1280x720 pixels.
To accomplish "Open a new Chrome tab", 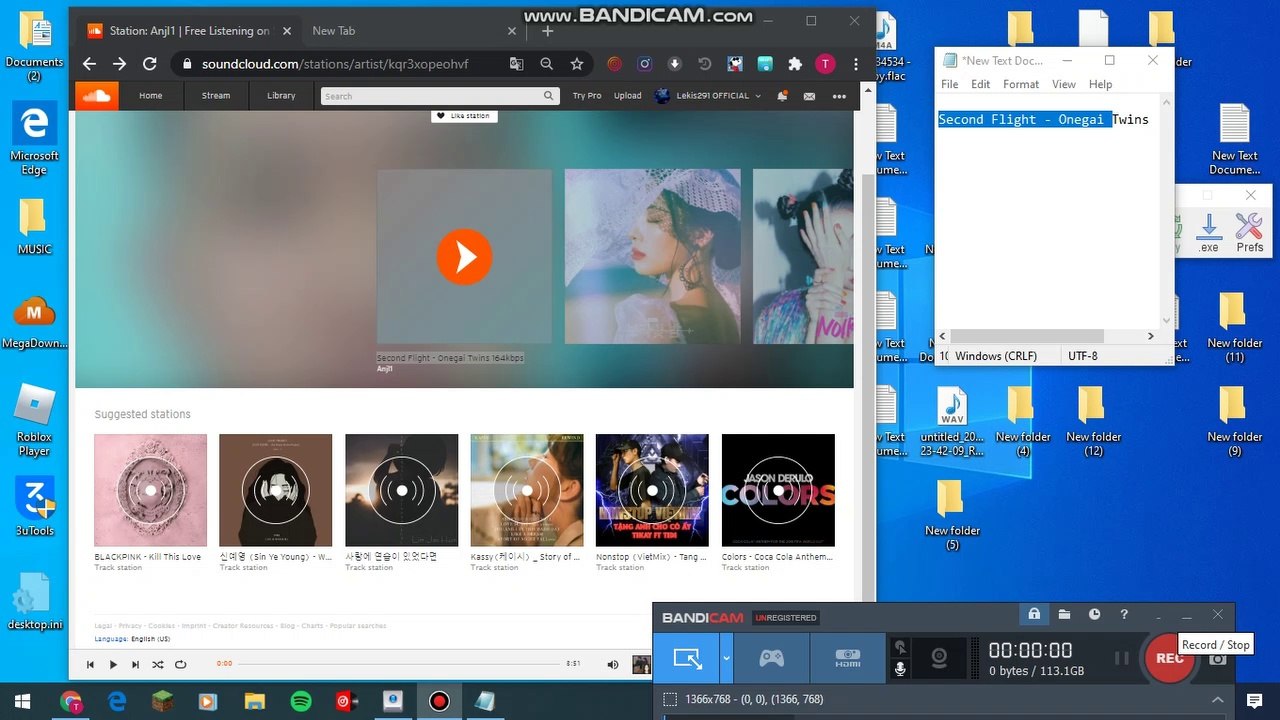I will [x=547, y=31].
